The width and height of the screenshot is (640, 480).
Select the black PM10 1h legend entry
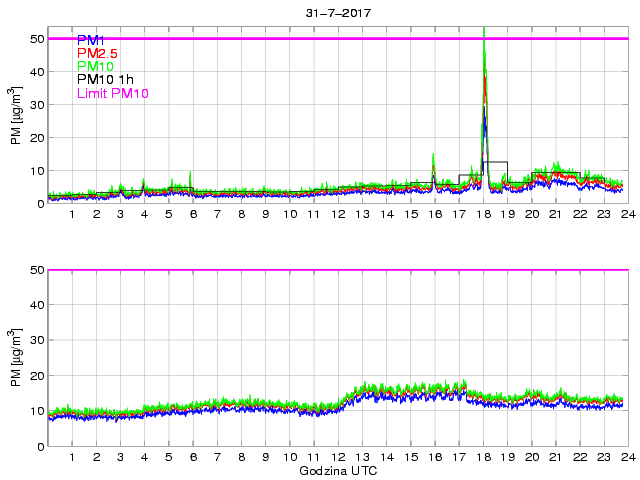105,80
